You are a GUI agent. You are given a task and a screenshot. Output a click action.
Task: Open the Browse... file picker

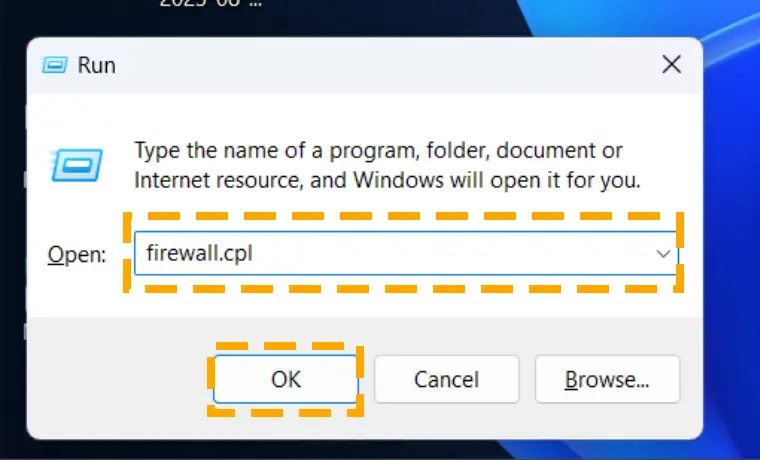click(607, 379)
